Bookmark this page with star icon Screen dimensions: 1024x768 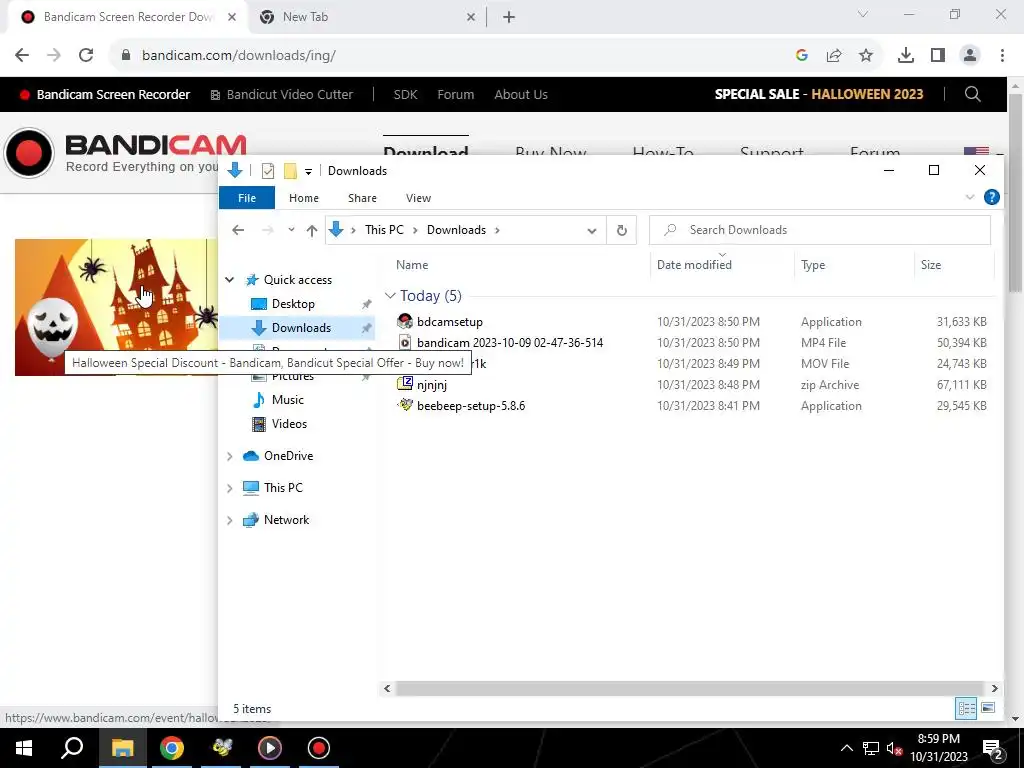click(x=866, y=56)
